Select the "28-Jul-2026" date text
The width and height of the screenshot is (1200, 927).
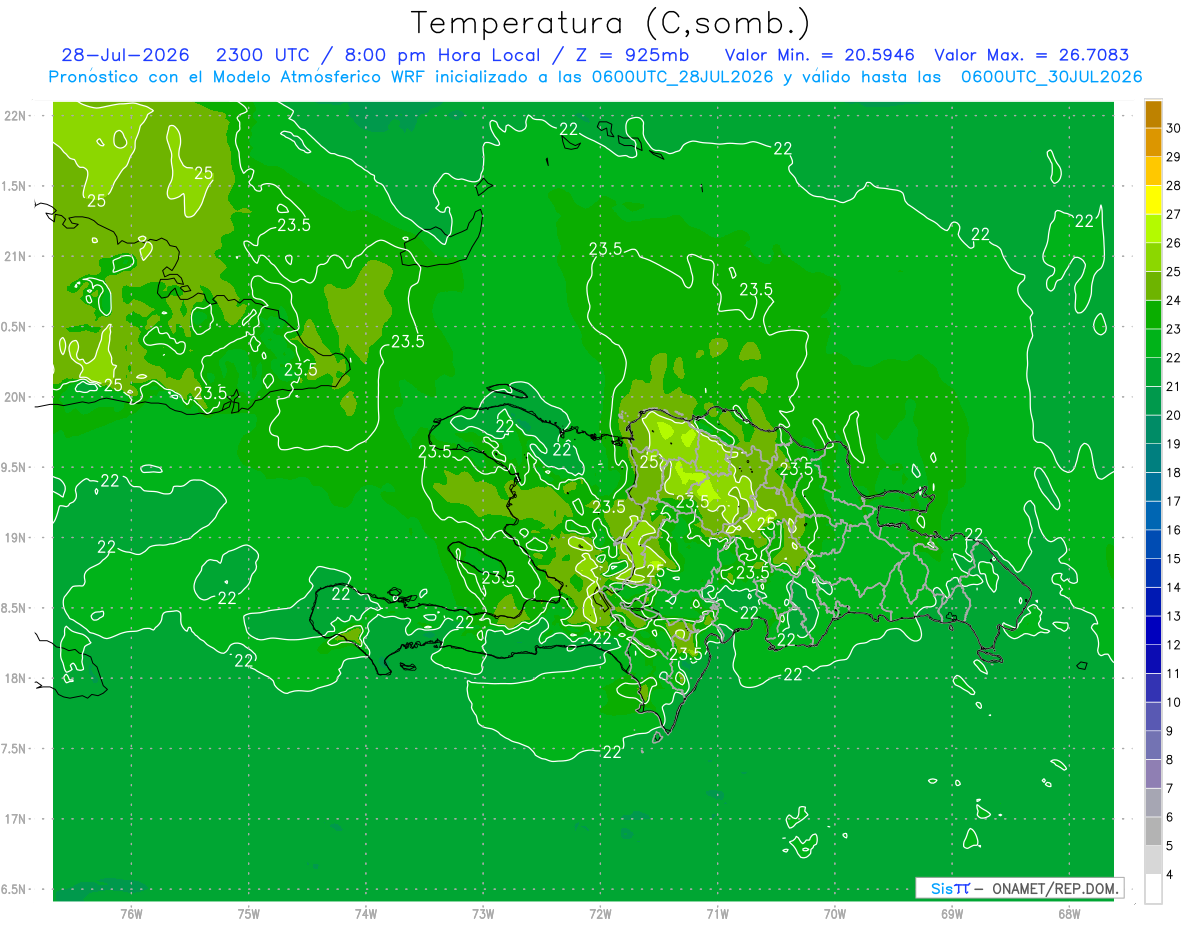coord(125,56)
